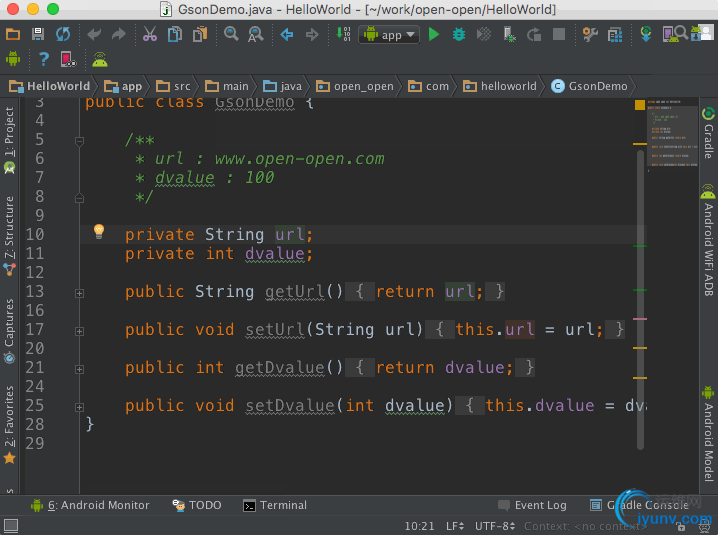Image resolution: width=718 pixels, height=535 pixels.
Task: Run with coverage icon
Action: point(484,34)
